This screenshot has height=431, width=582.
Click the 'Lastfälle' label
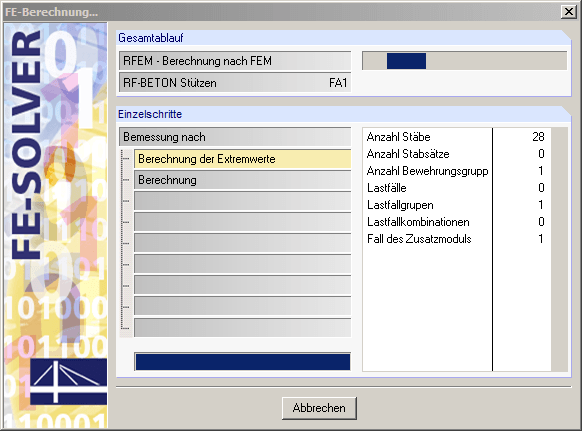(x=386, y=188)
